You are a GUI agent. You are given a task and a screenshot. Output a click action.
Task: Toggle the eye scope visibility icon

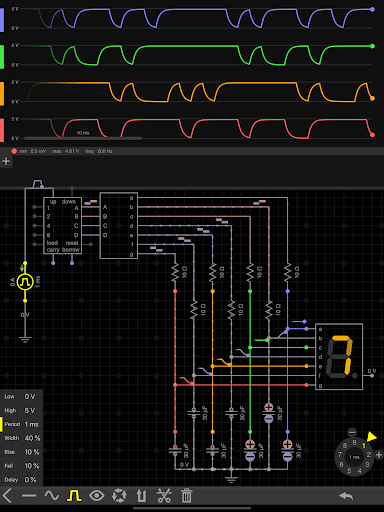tap(97, 496)
